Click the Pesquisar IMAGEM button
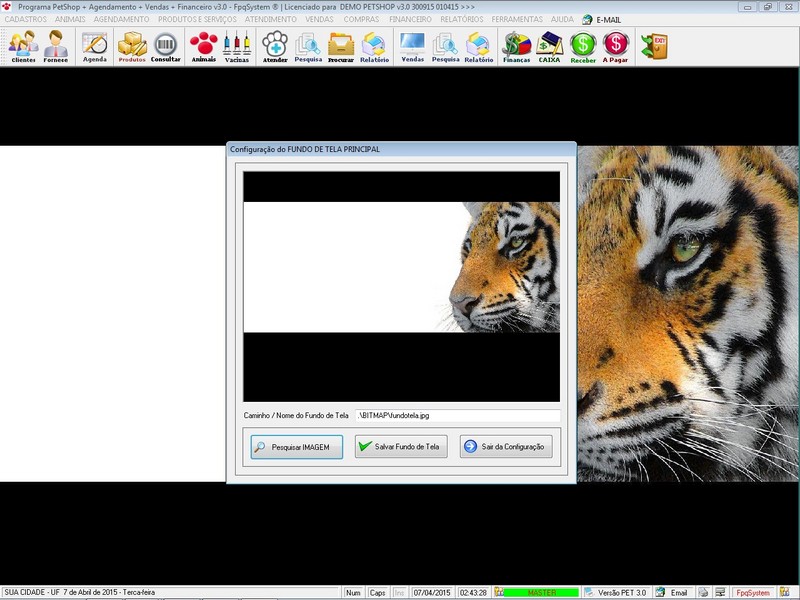This screenshot has width=800, height=600. 297,447
